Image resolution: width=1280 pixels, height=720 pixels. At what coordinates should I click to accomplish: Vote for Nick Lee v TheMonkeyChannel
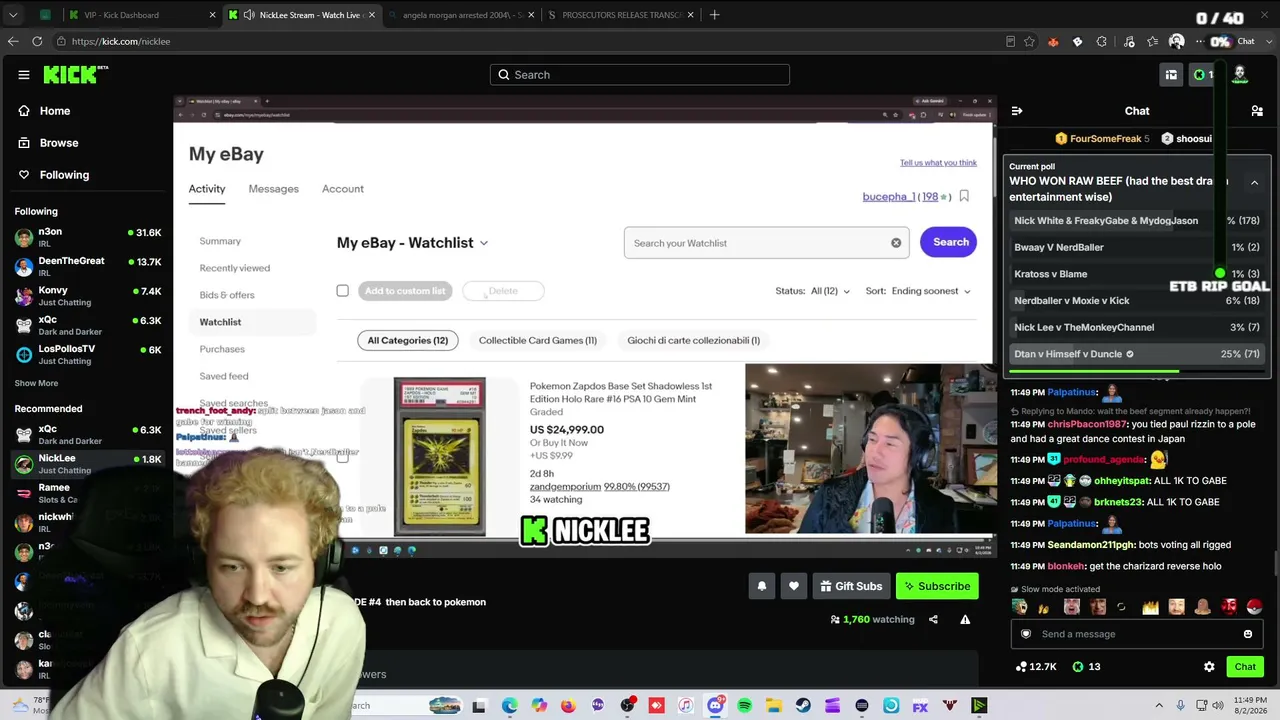click(1137, 327)
